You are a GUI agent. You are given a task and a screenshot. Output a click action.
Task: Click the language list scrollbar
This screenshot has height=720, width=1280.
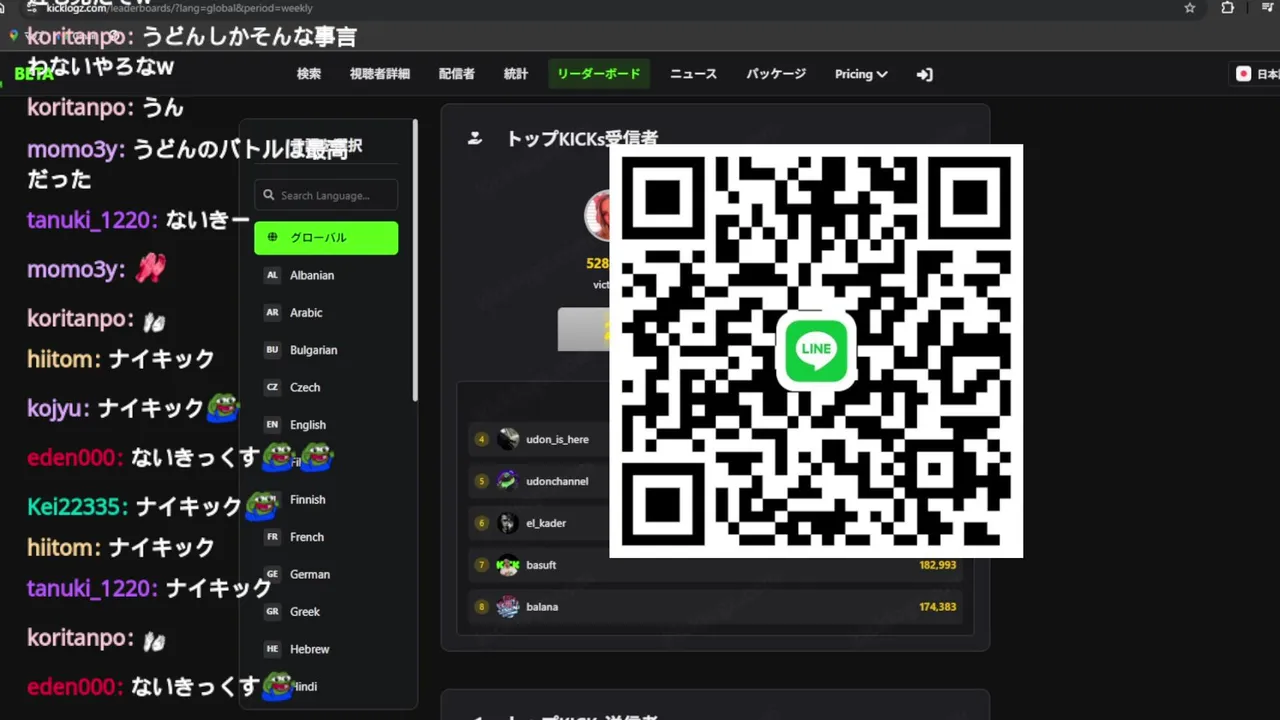coord(415,262)
